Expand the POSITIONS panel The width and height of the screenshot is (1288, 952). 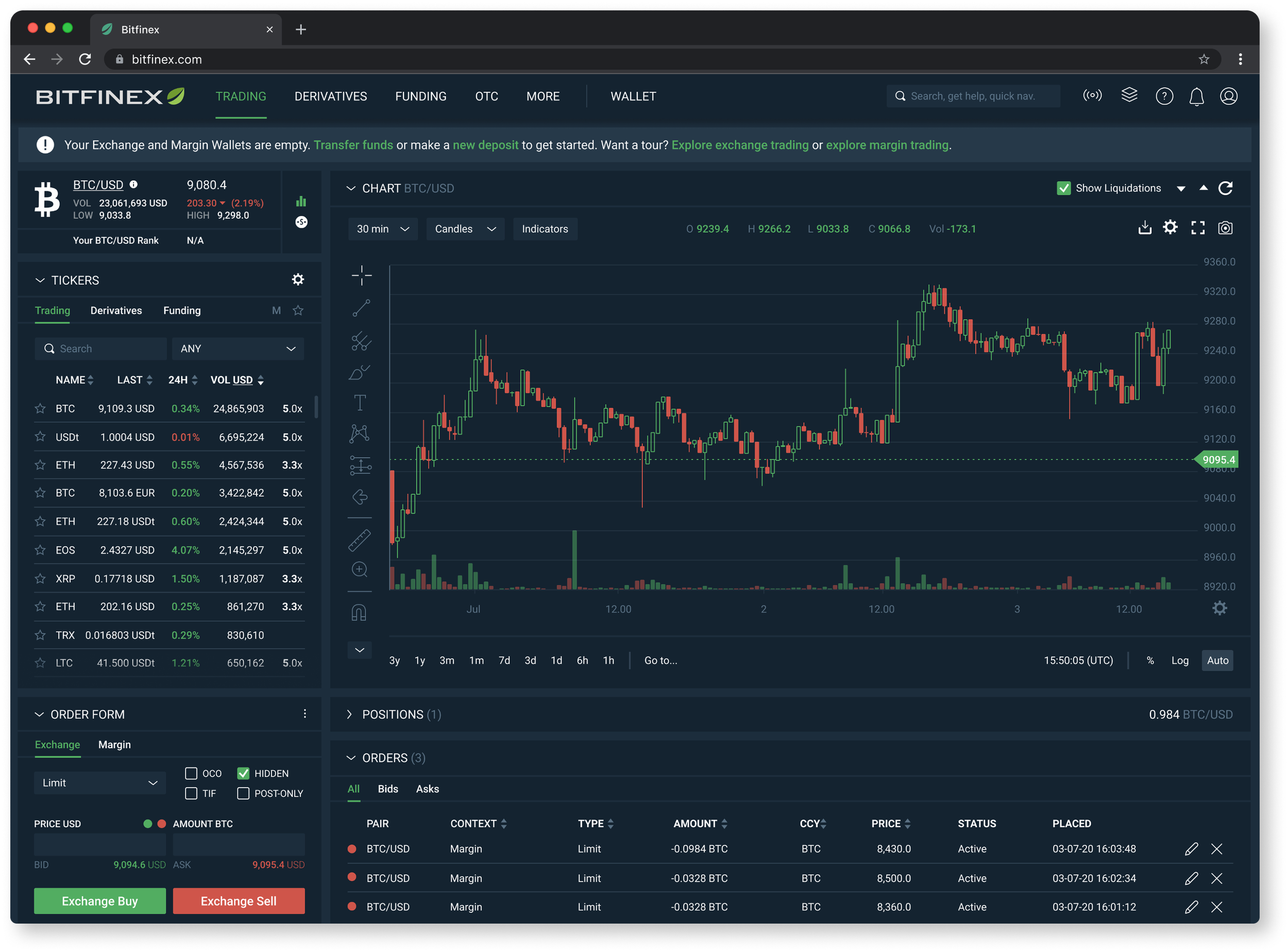349,714
